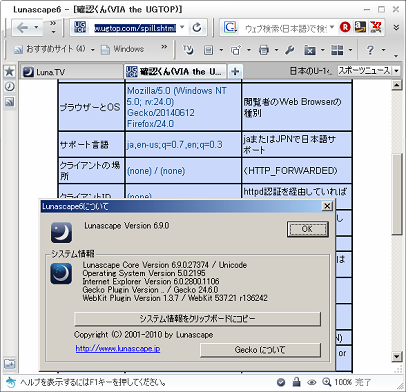Expand the search toolbar overflow chevron
Screen dimensions: 406x392
pos(396,28)
